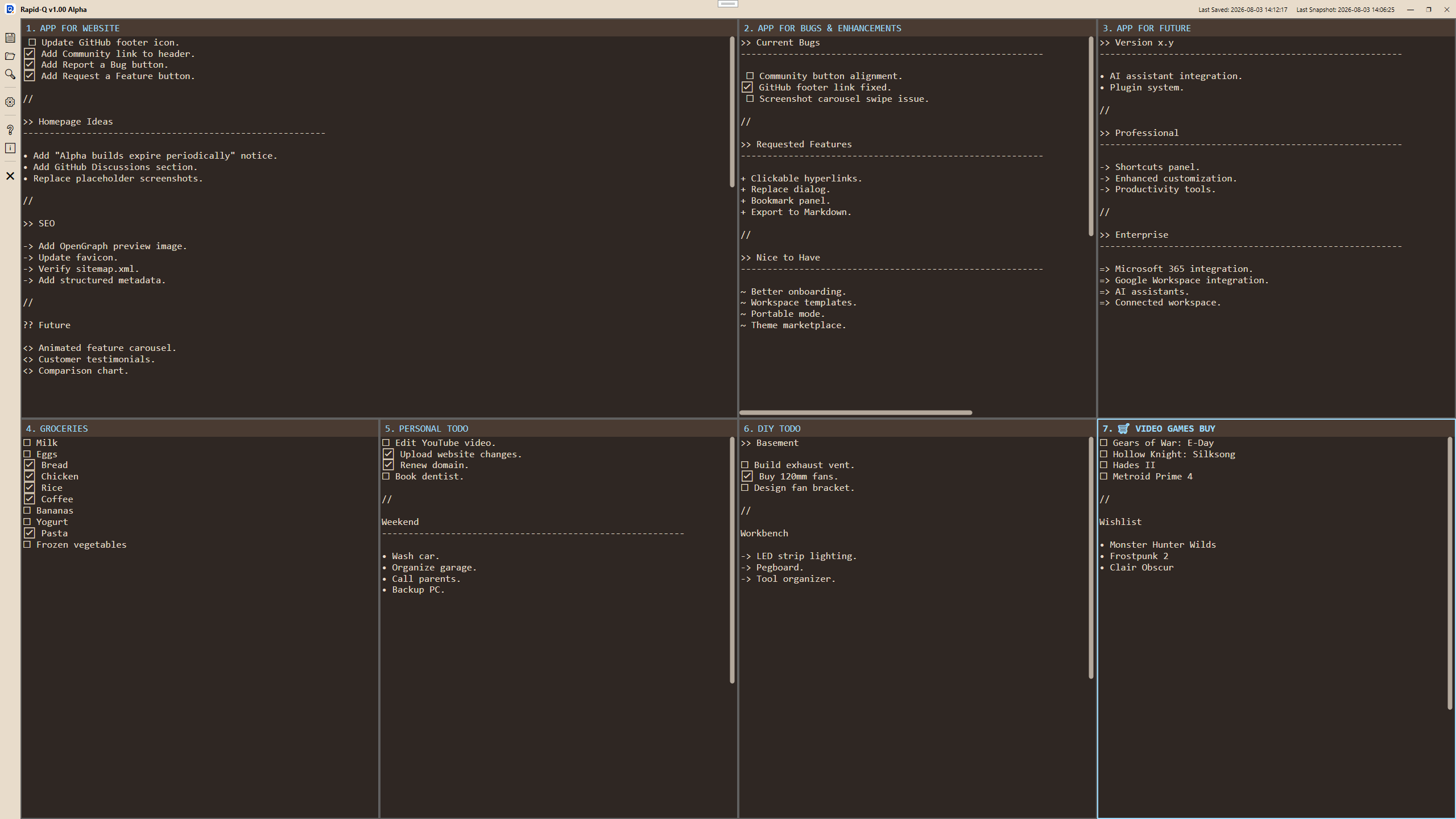Check 'Hollow Knight: Silksong' checkbox
The image size is (1456, 819).
1103,454
